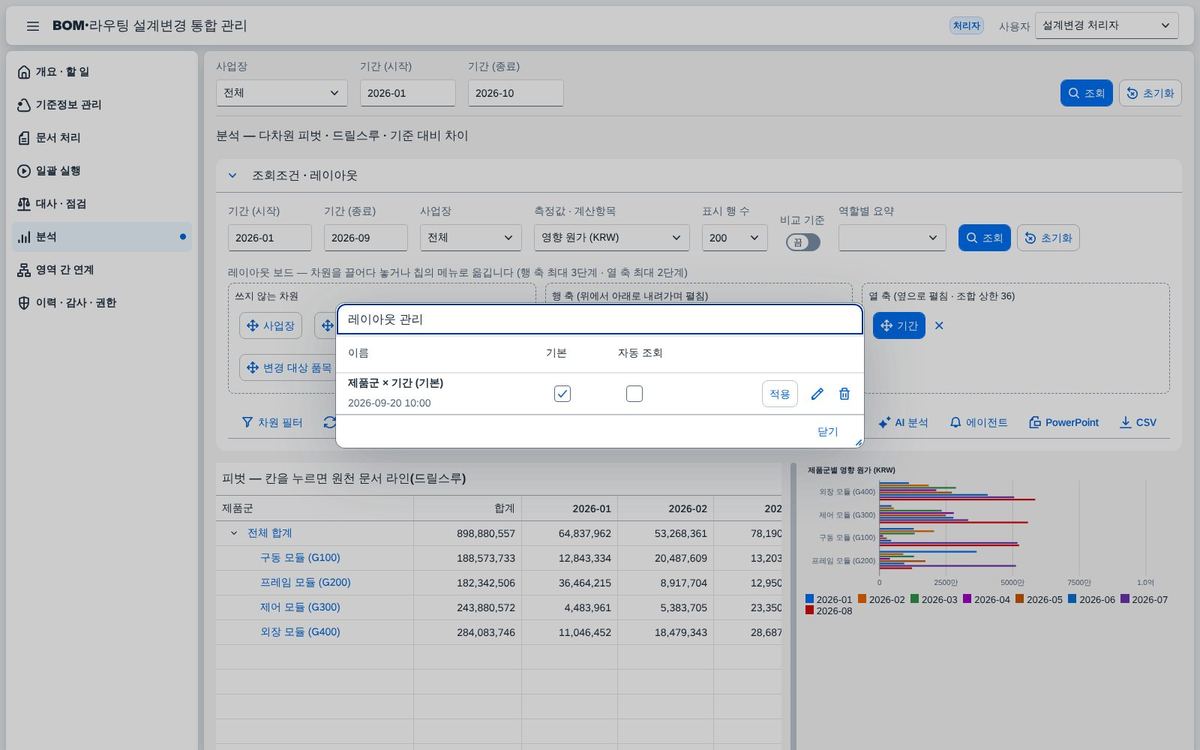Click the 영역 간 연계 sidebar icon
The height and width of the screenshot is (750, 1200).
tap(24, 270)
